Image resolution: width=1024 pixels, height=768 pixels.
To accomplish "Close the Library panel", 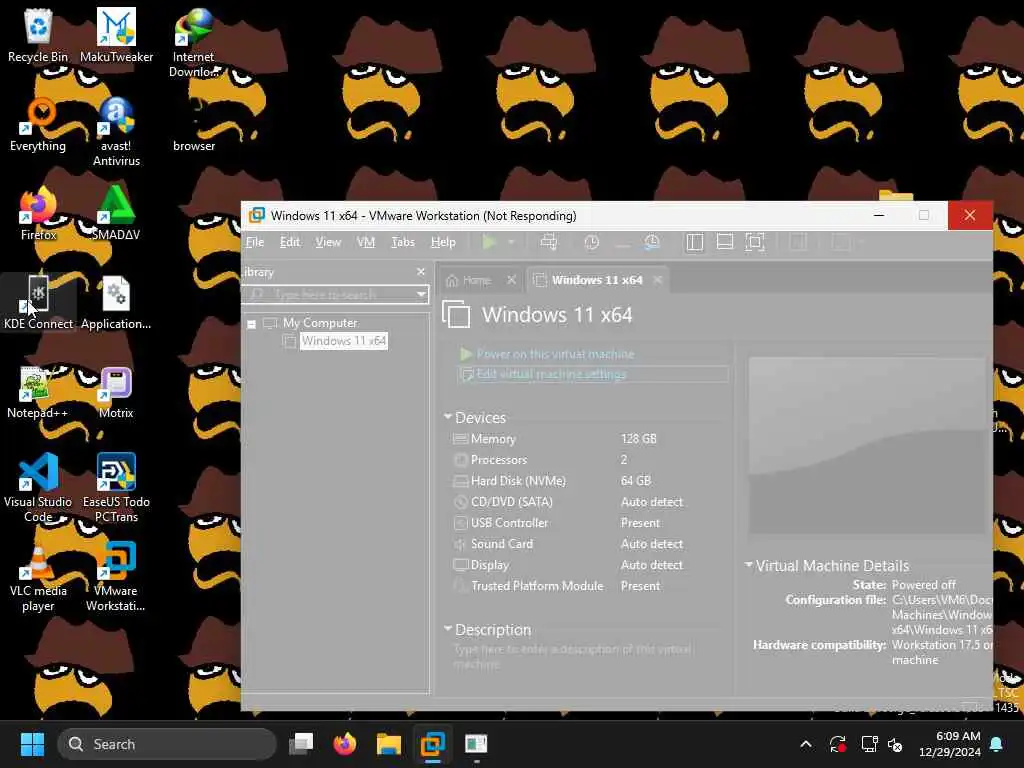I will coord(421,272).
